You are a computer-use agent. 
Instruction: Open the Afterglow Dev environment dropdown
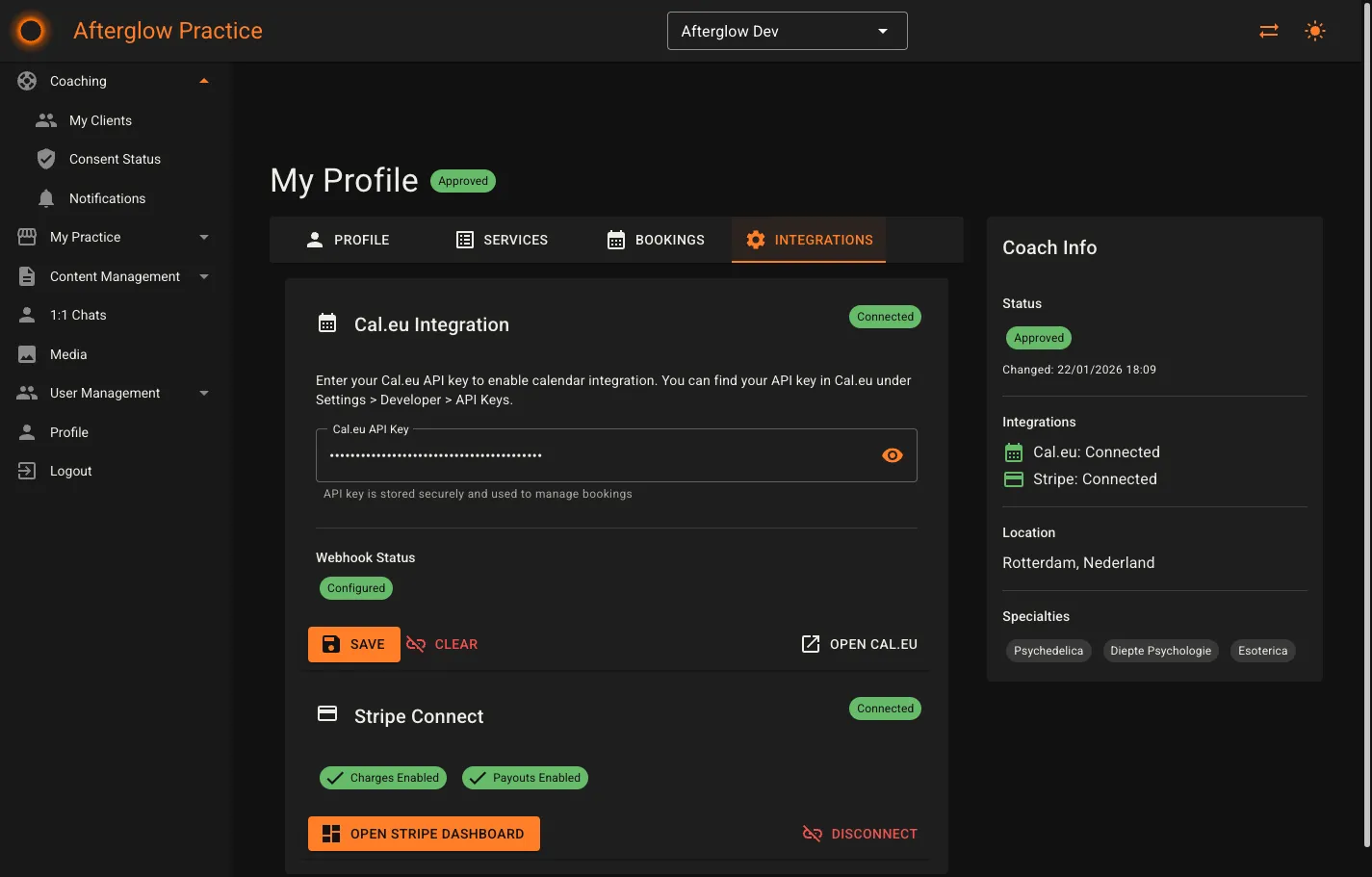[786, 30]
